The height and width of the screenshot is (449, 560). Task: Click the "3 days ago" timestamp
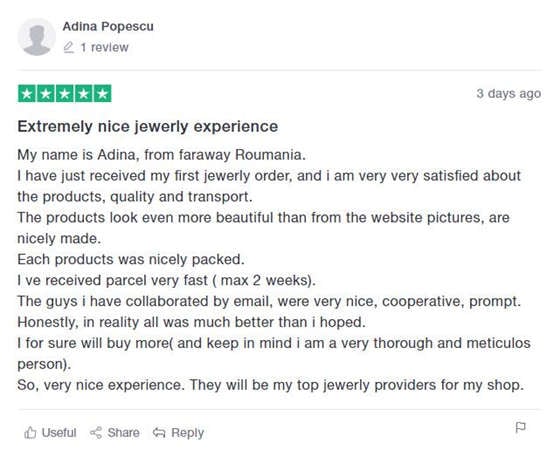pyautogui.click(x=509, y=94)
